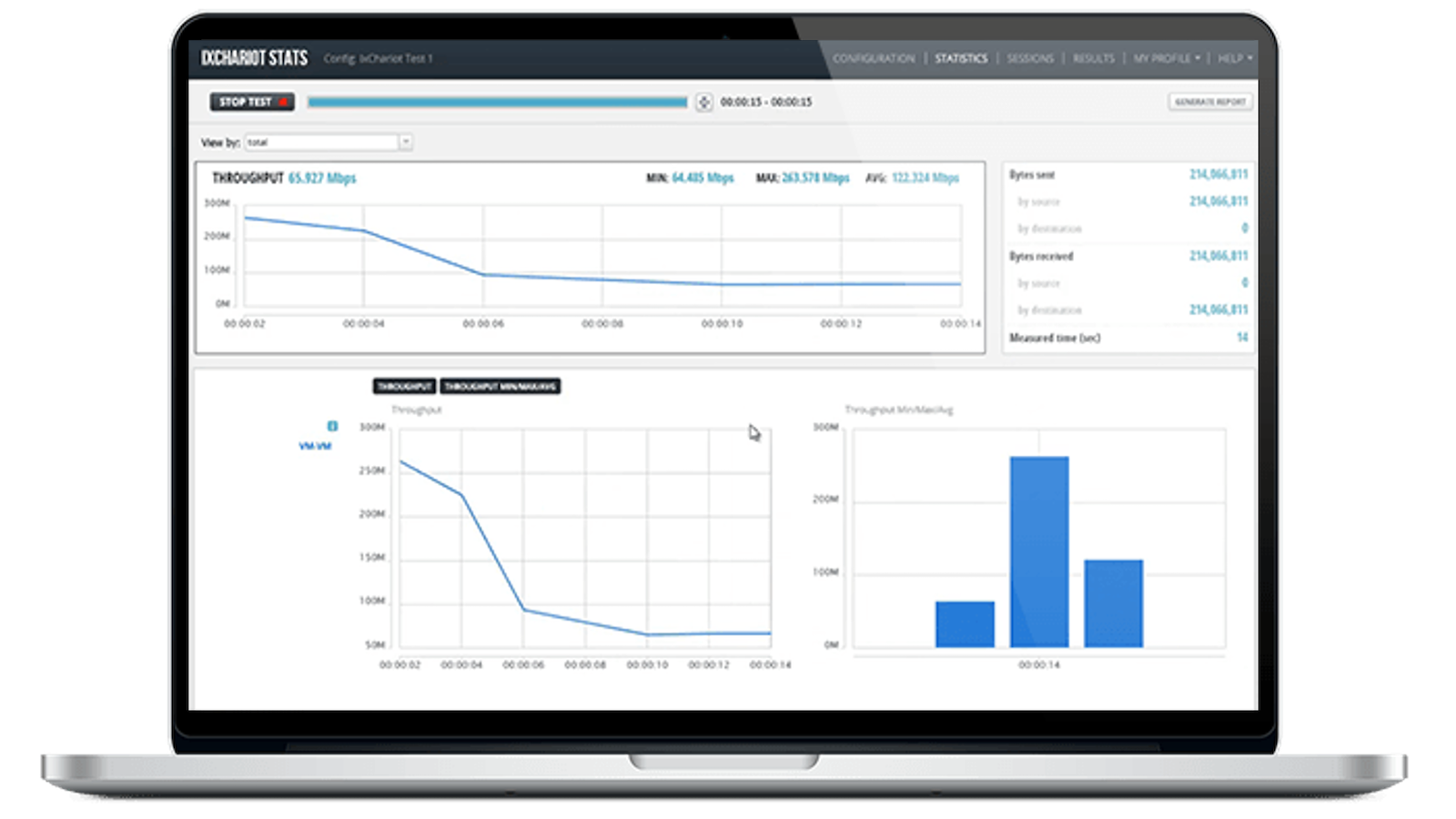Click the tallest bar in Min/Max/Avg chart
The image size is (1456, 819).
(x=1039, y=551)
